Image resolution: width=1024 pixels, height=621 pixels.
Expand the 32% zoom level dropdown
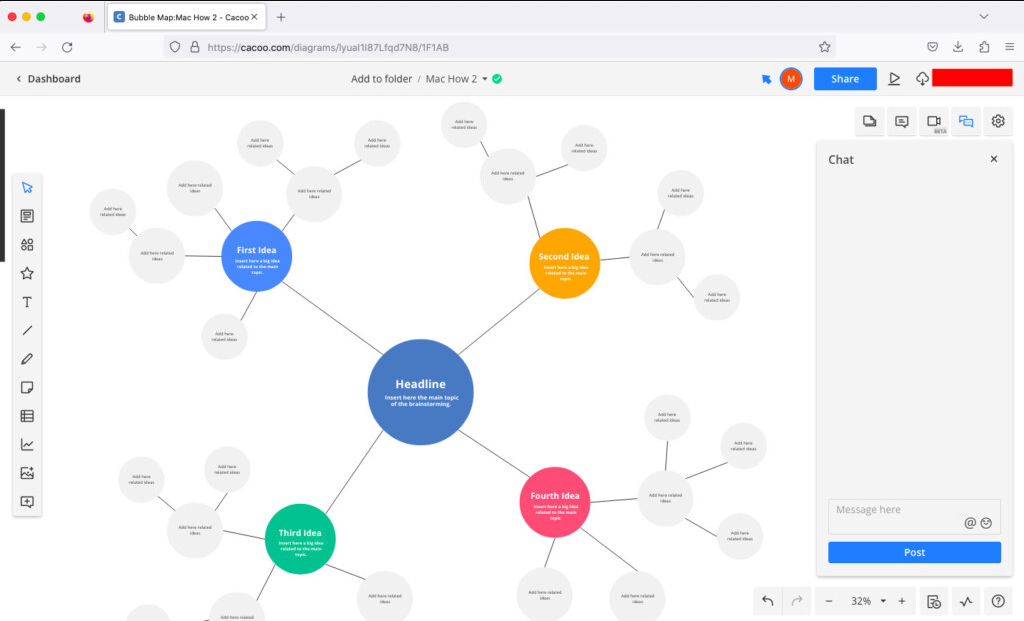[883, 601]
